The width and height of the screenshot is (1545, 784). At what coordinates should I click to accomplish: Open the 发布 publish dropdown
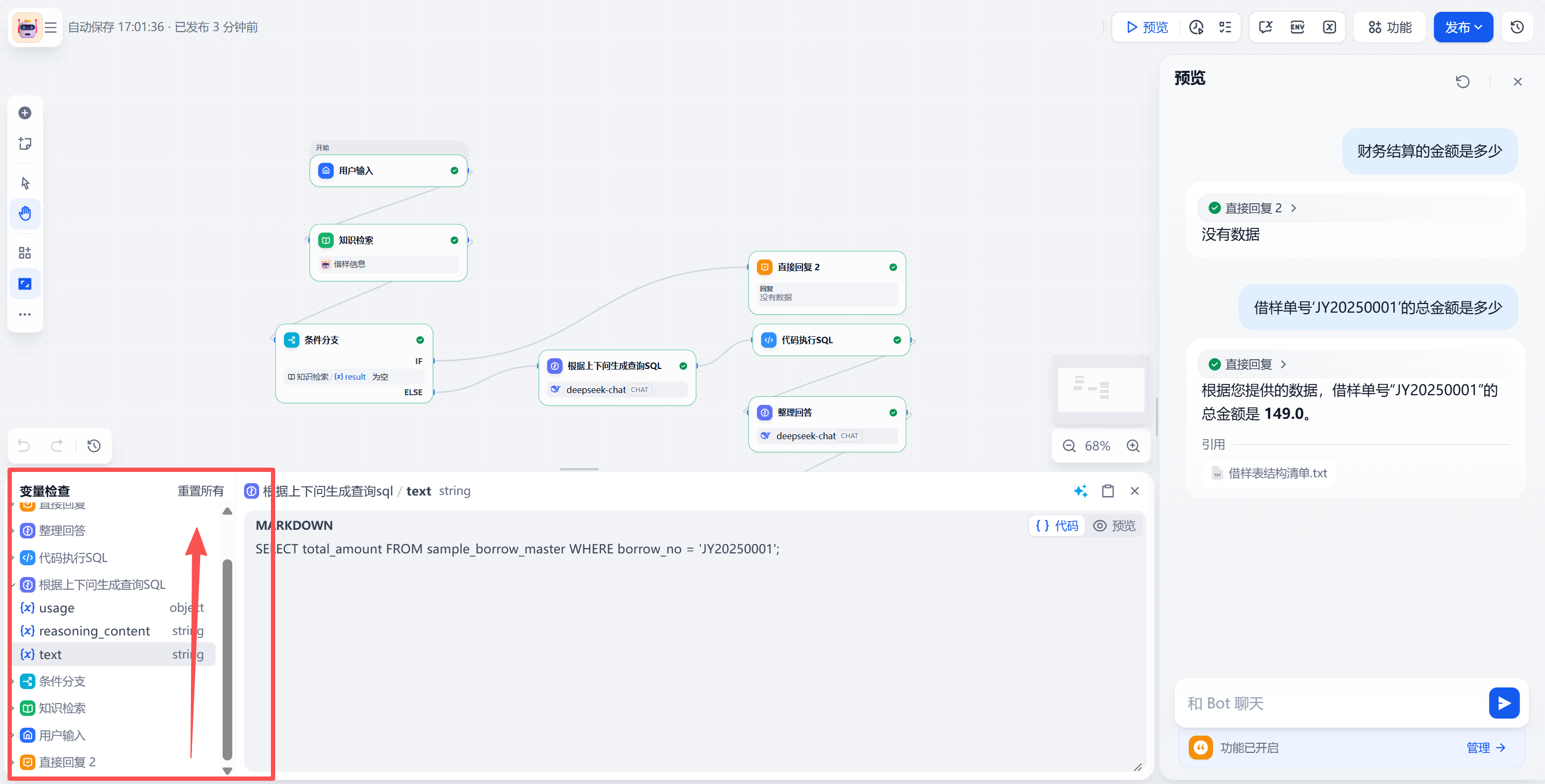1463,27
